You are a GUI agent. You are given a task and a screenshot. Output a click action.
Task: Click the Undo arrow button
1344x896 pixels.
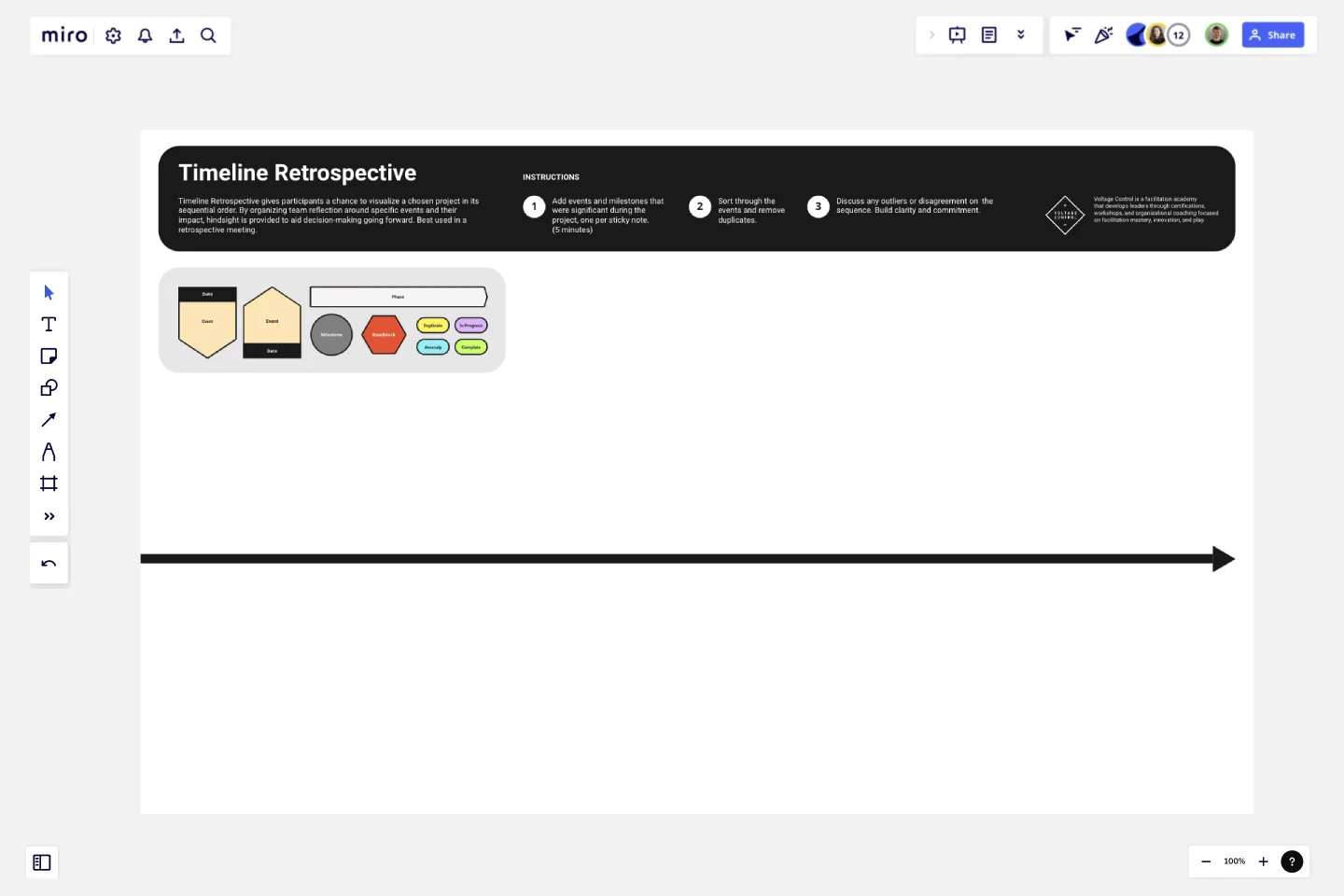[x=49, y=564]
